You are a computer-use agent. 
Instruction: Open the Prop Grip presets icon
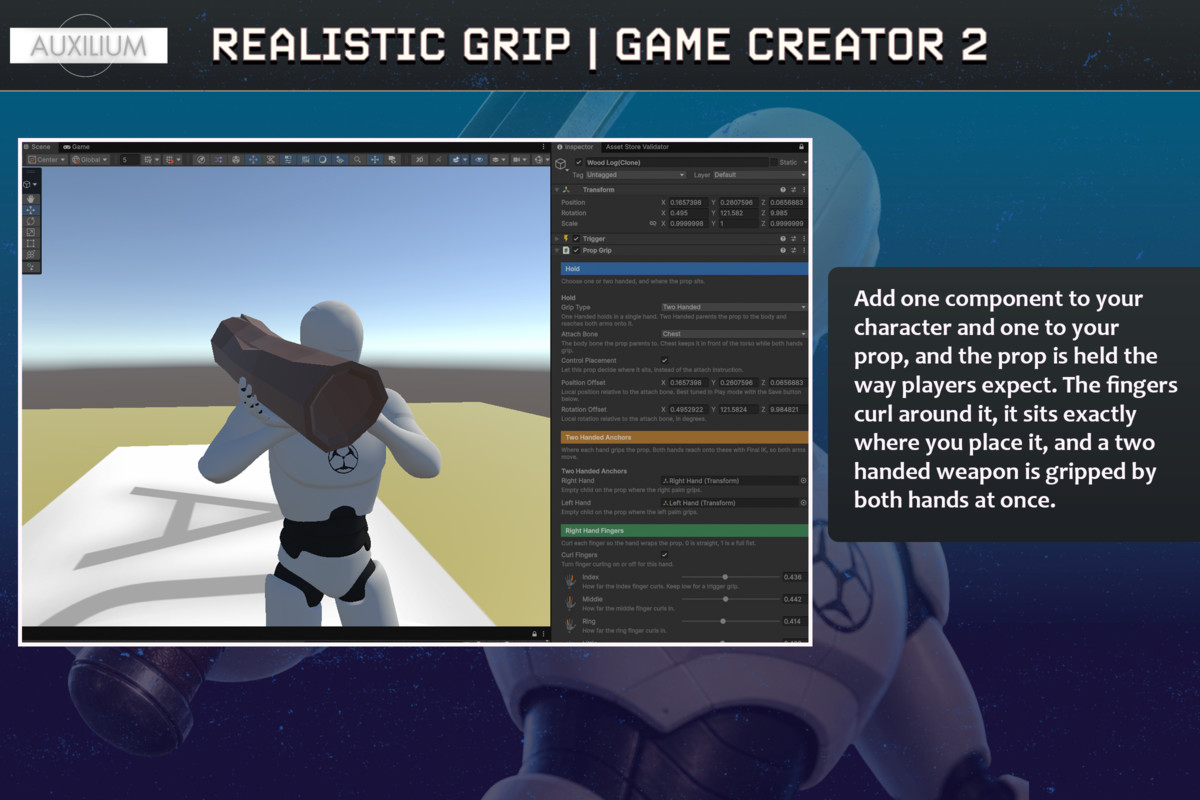[794, 251]
